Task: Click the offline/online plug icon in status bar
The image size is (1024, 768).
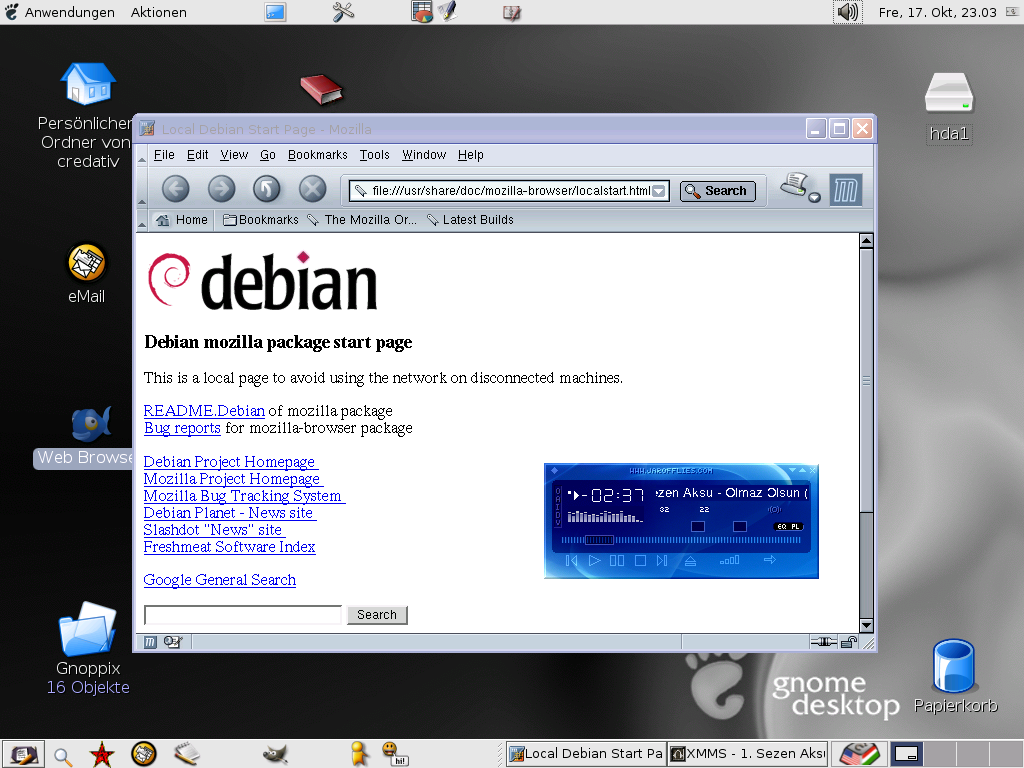Action: [x=824, y=642]
